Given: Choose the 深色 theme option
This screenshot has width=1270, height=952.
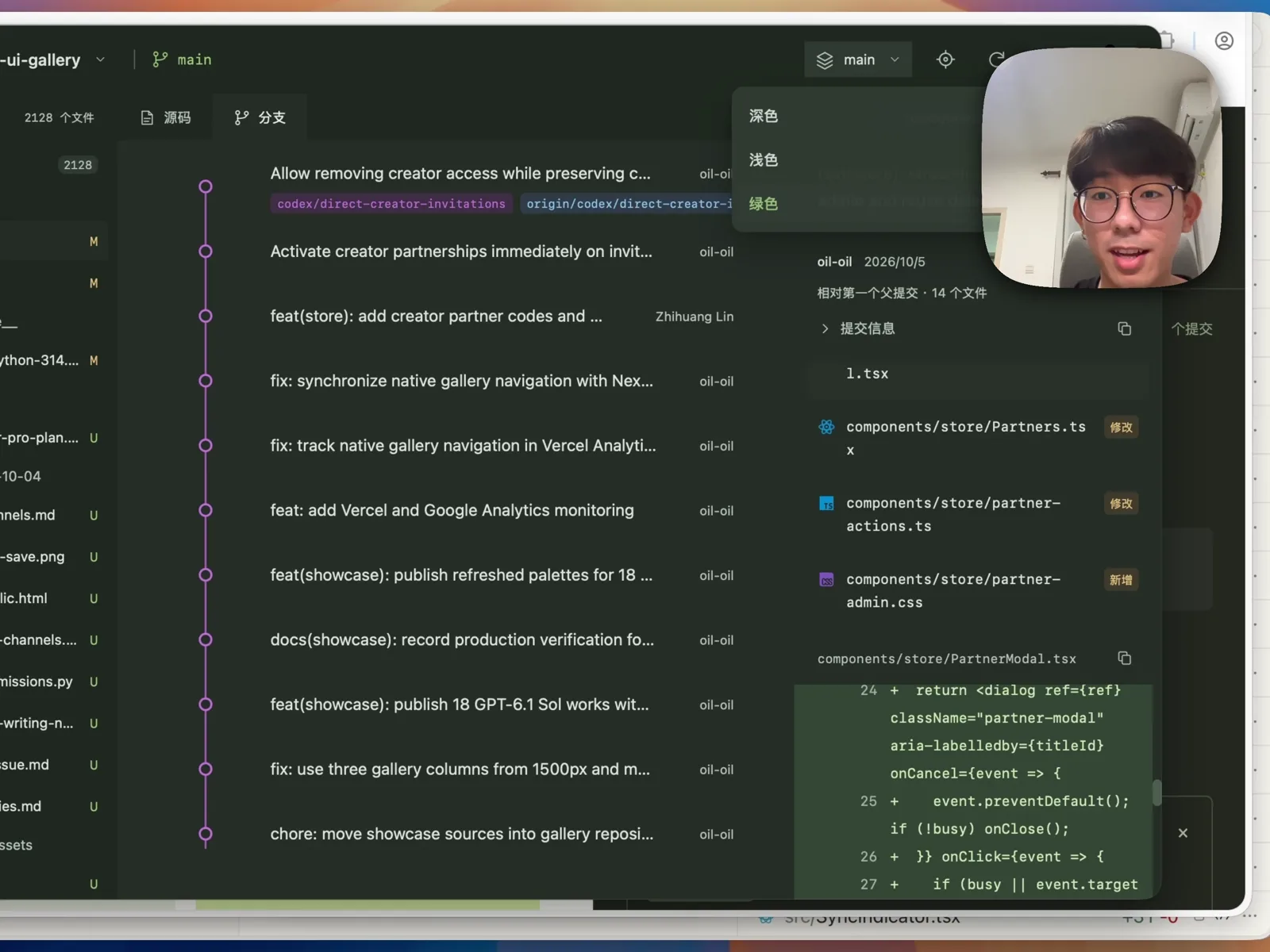Looking at the screenshot, I should point(764,116).
